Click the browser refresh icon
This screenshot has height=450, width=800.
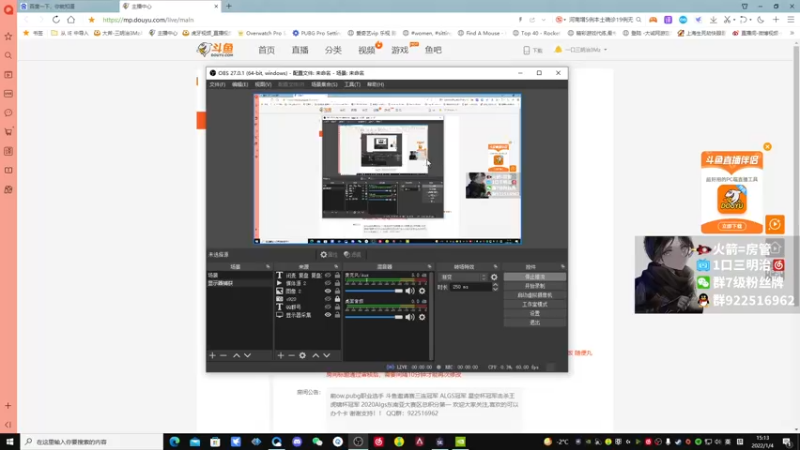point(56,19)
